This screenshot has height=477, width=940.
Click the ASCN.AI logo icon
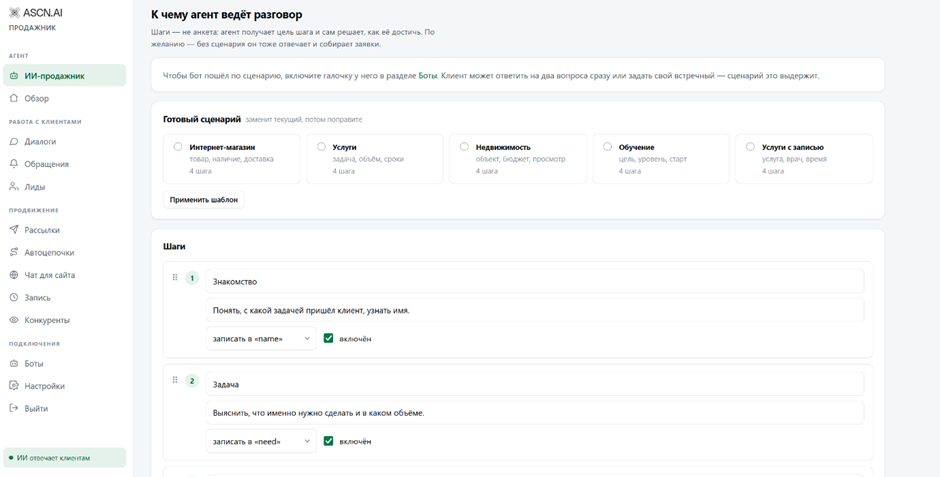14,13
